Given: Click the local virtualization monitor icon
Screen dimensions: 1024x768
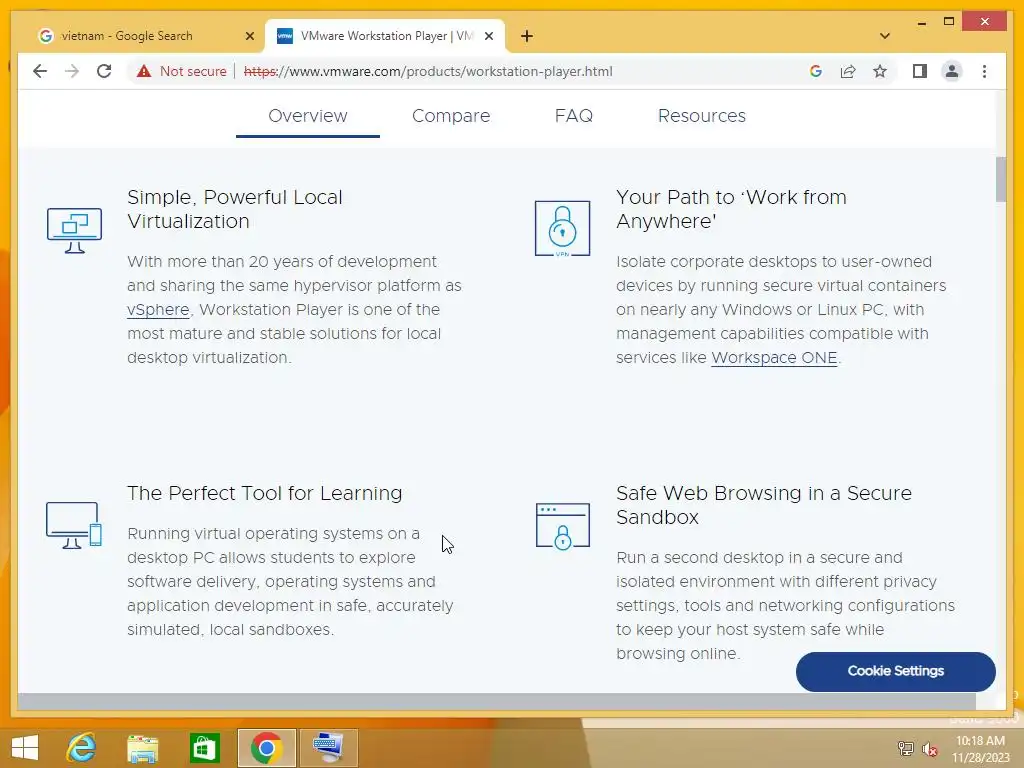Looking at the screenshot, I should pos(74,230).
